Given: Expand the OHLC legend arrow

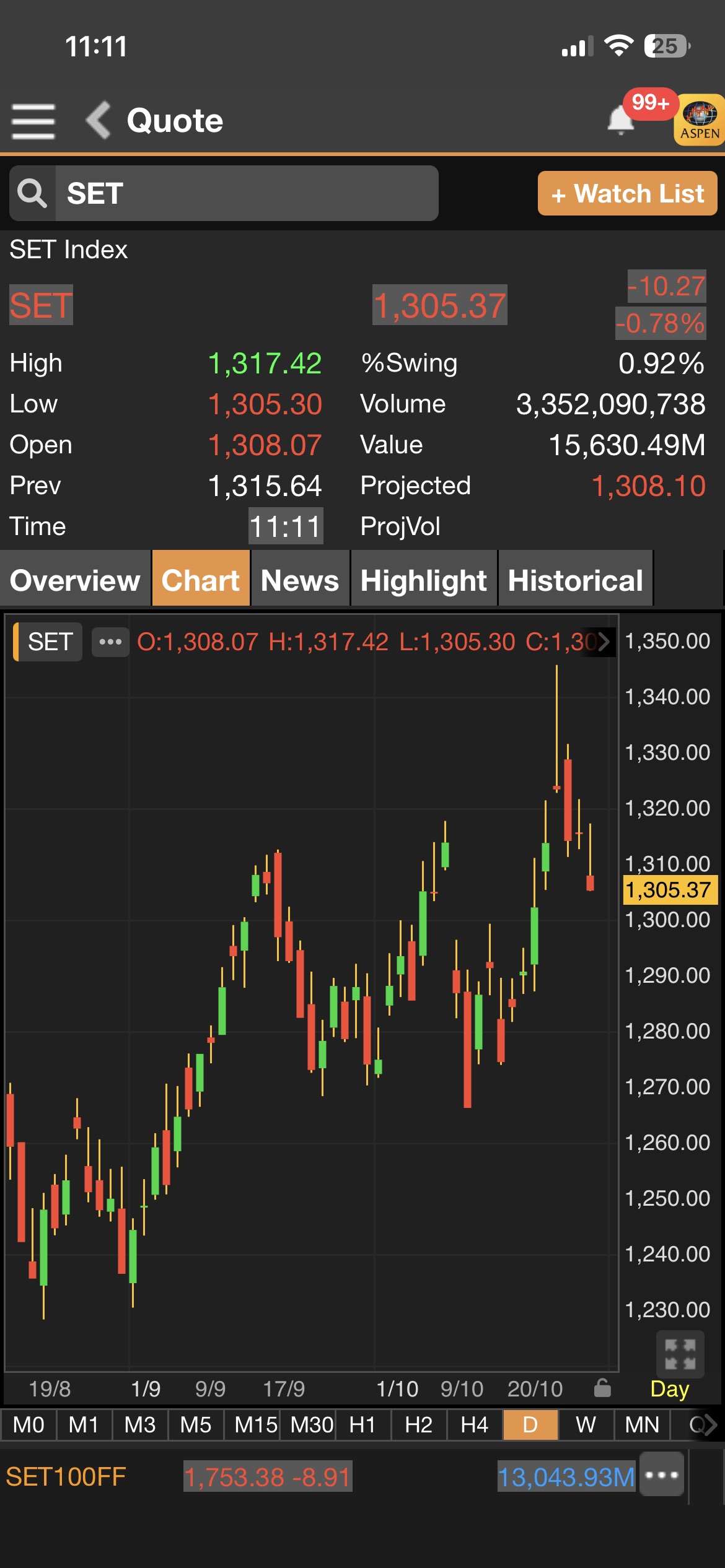Looking at the screenshot, I should (x=604, y=642).
